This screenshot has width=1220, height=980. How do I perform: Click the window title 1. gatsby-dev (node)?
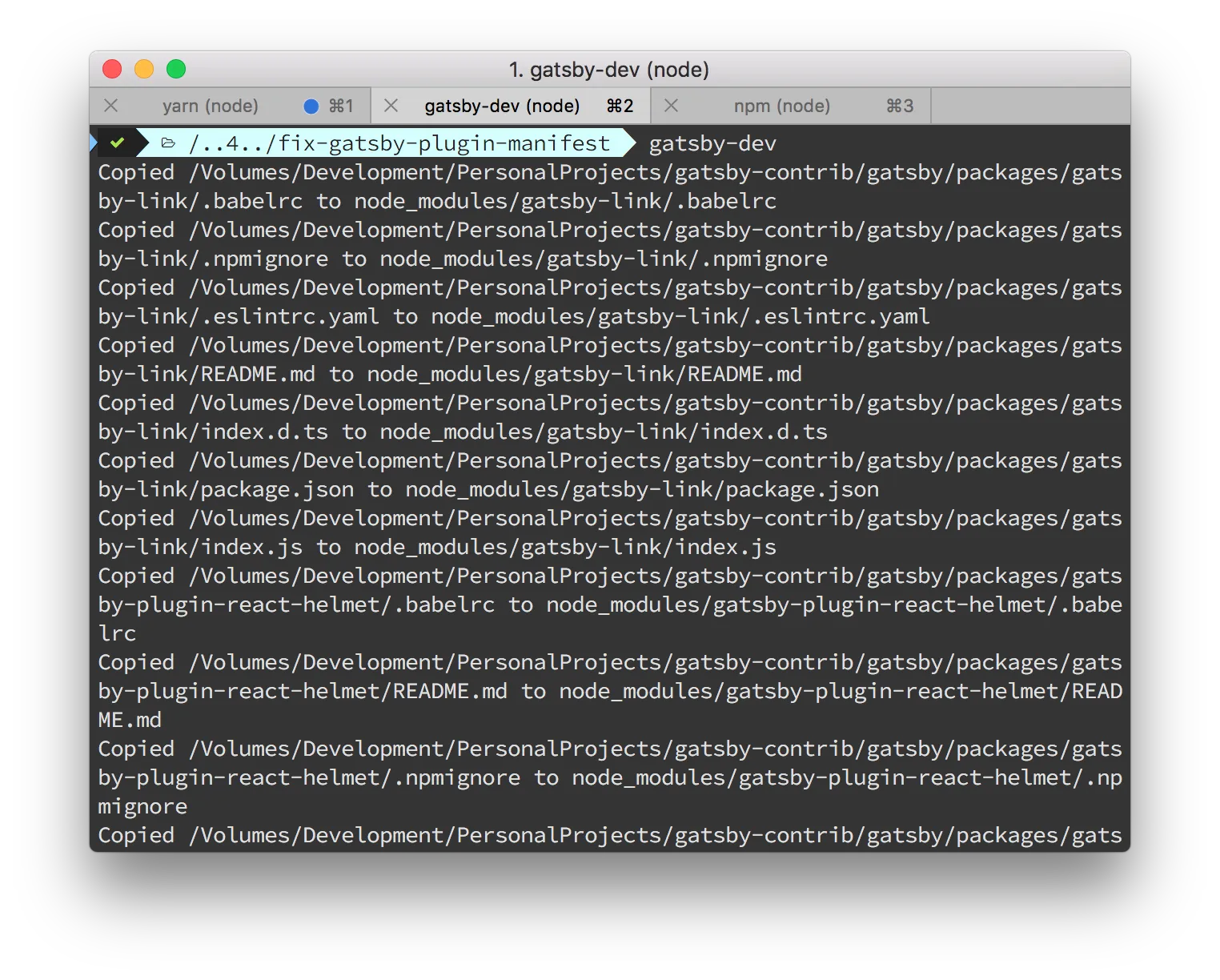click(x=609, y=70)
